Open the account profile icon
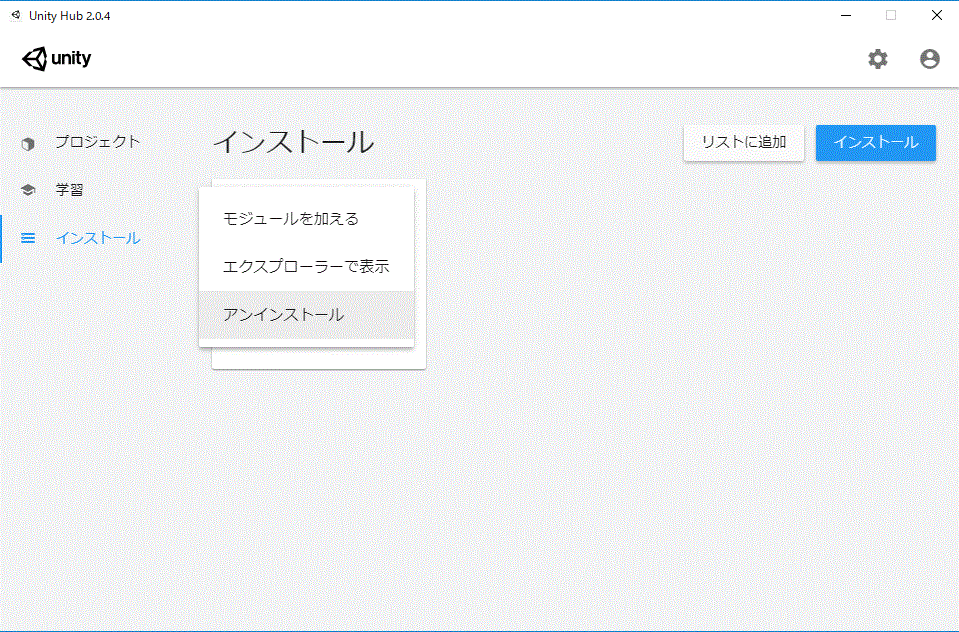Viewport: 959px width, 632px height. point(929,59)
